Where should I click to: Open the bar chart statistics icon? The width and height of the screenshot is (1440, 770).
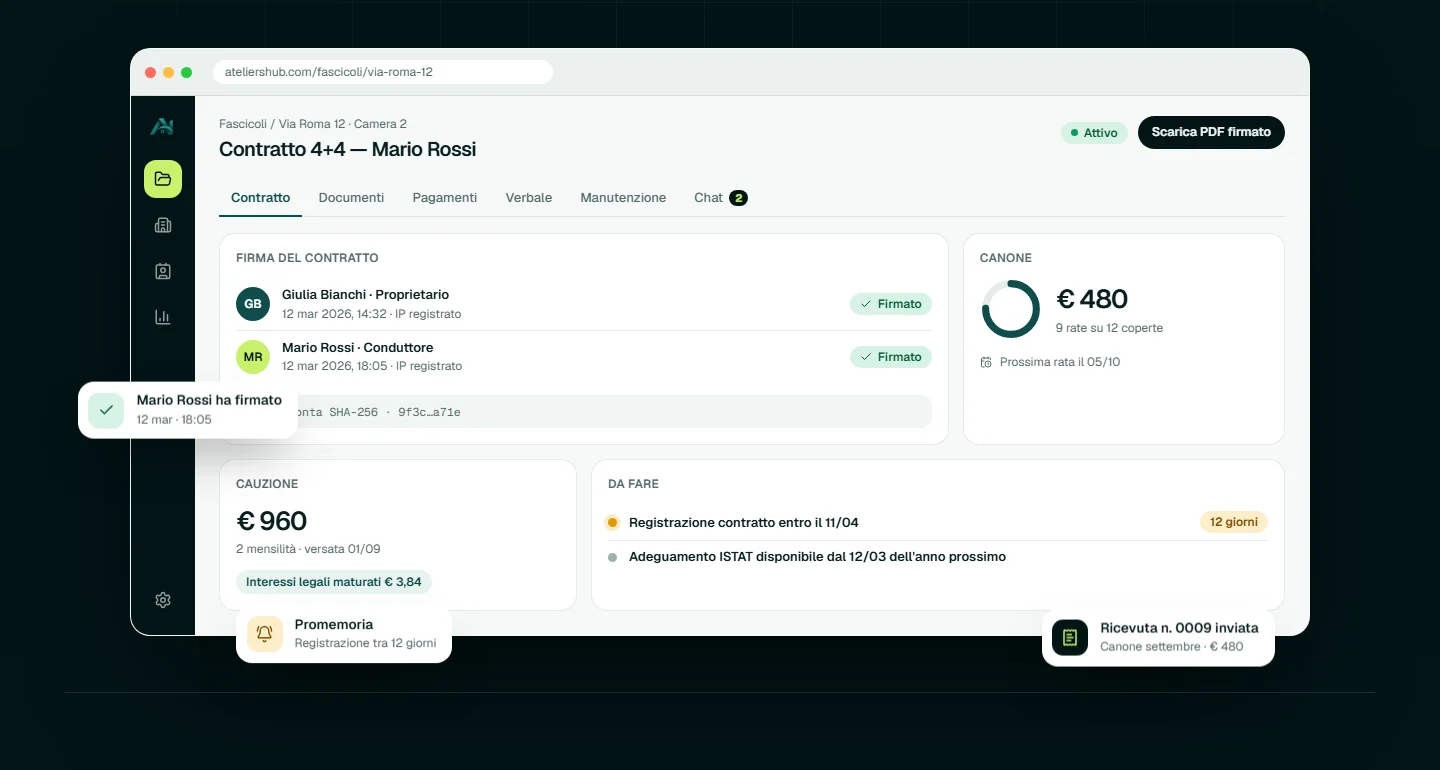(x=163, y=317)
